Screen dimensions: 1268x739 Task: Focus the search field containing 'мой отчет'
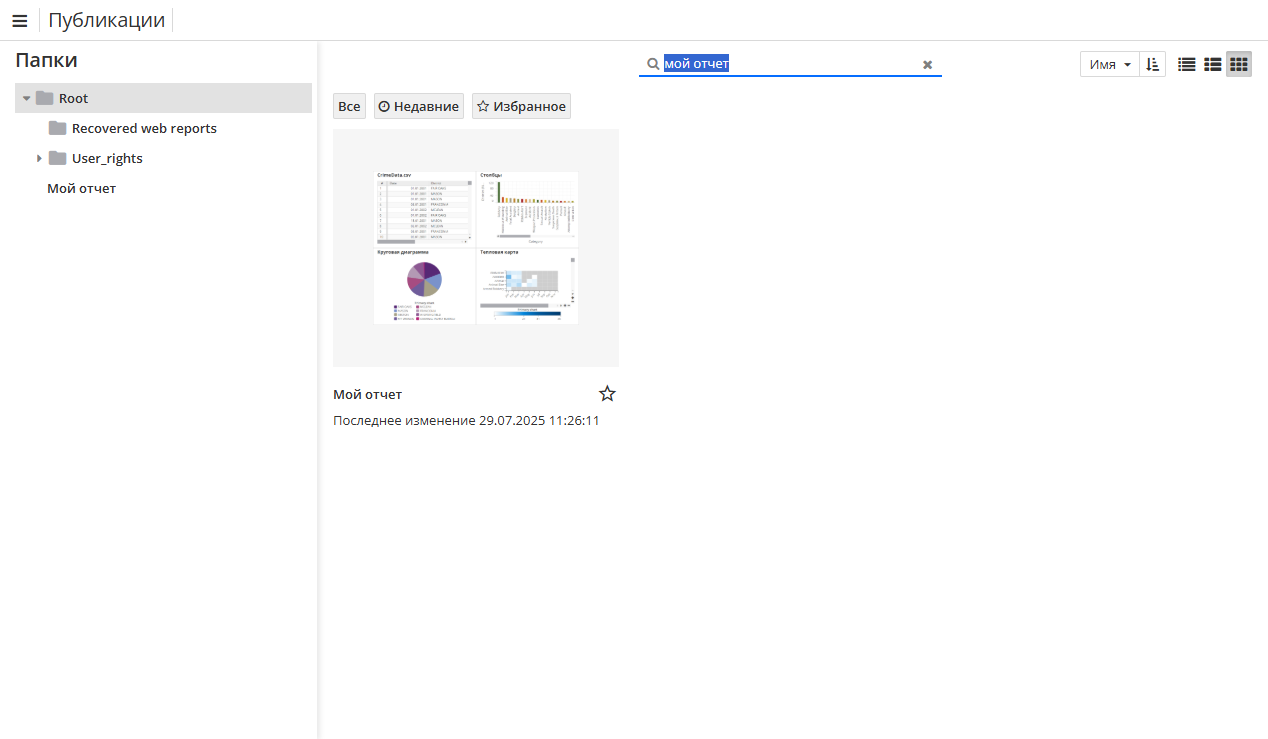pyautogui.click(x=790, y=64)
